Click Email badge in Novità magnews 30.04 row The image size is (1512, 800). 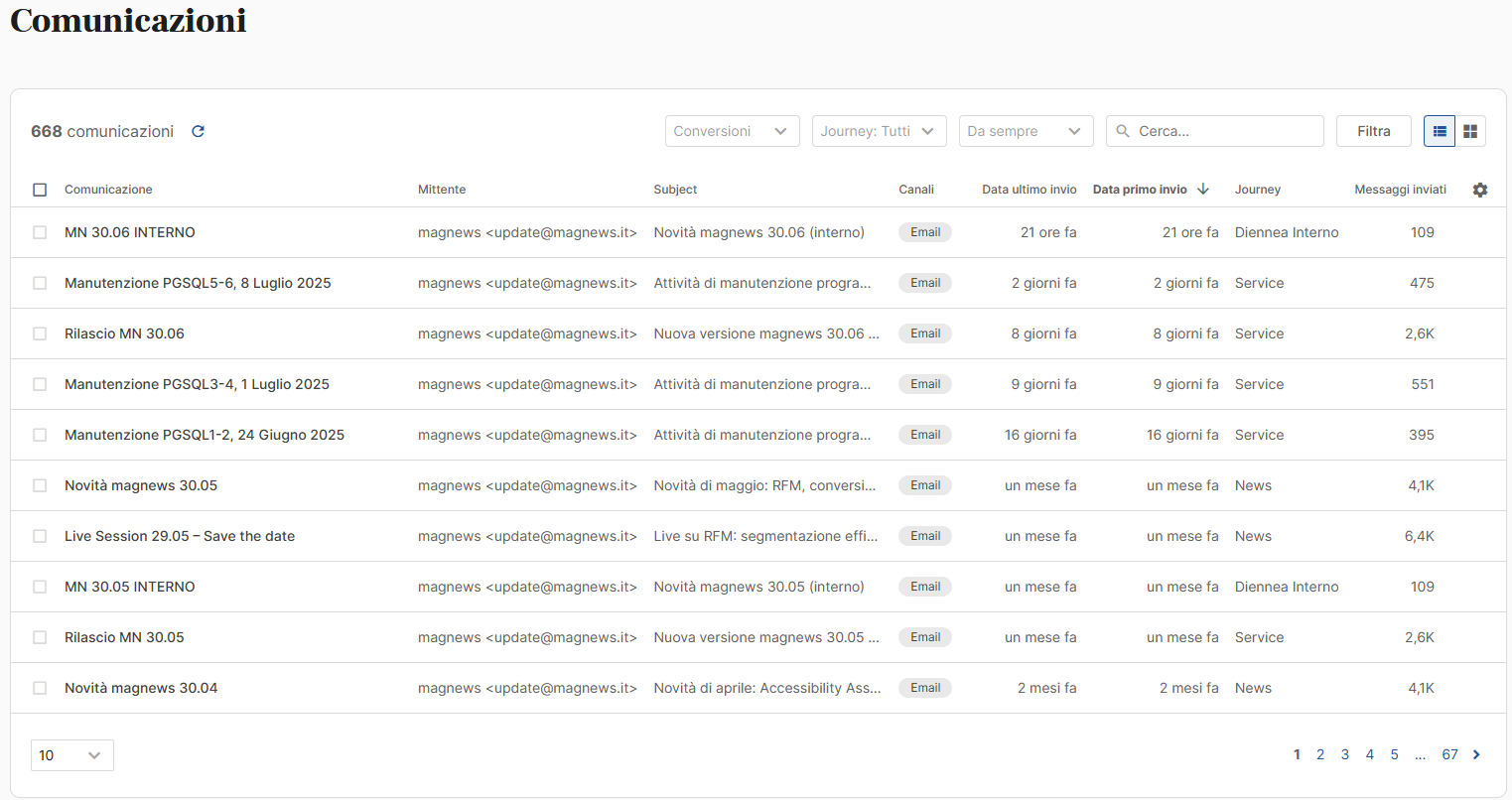925,688
